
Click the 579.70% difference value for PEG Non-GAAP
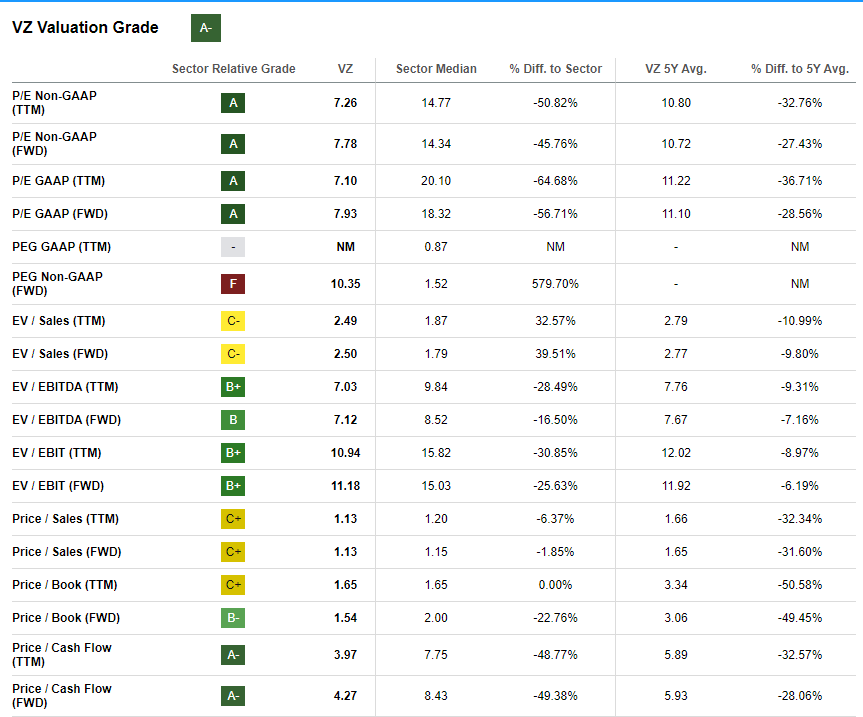click(555, 283)
